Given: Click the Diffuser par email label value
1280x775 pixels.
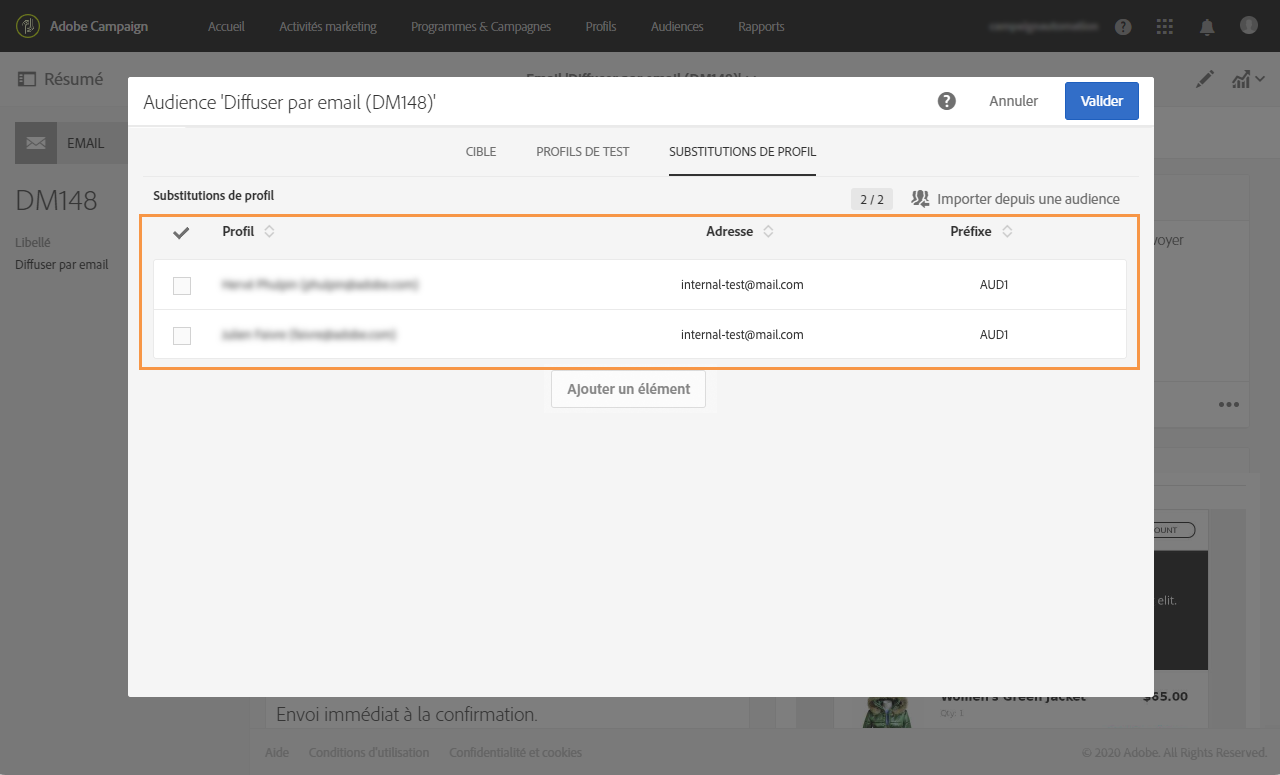Looking at the screenshot, I should point(61,265).
